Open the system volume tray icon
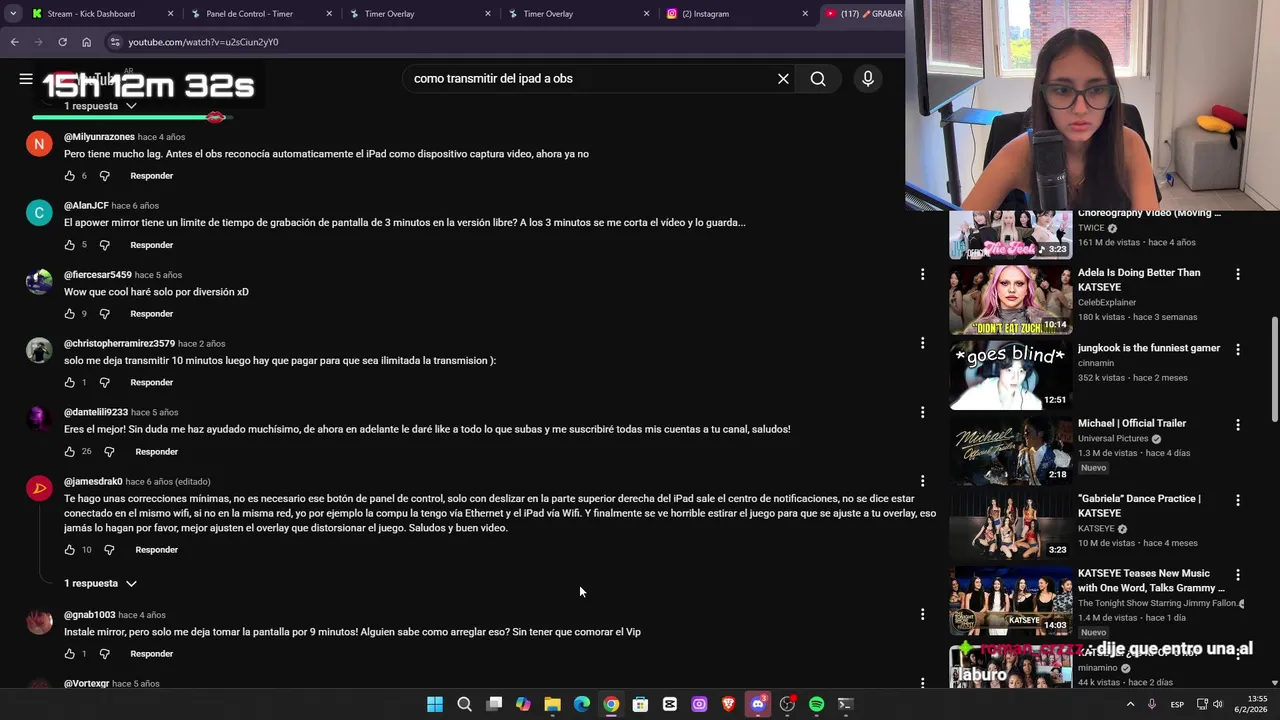Screen dimensions: 1280x720 coord(1217,704)
